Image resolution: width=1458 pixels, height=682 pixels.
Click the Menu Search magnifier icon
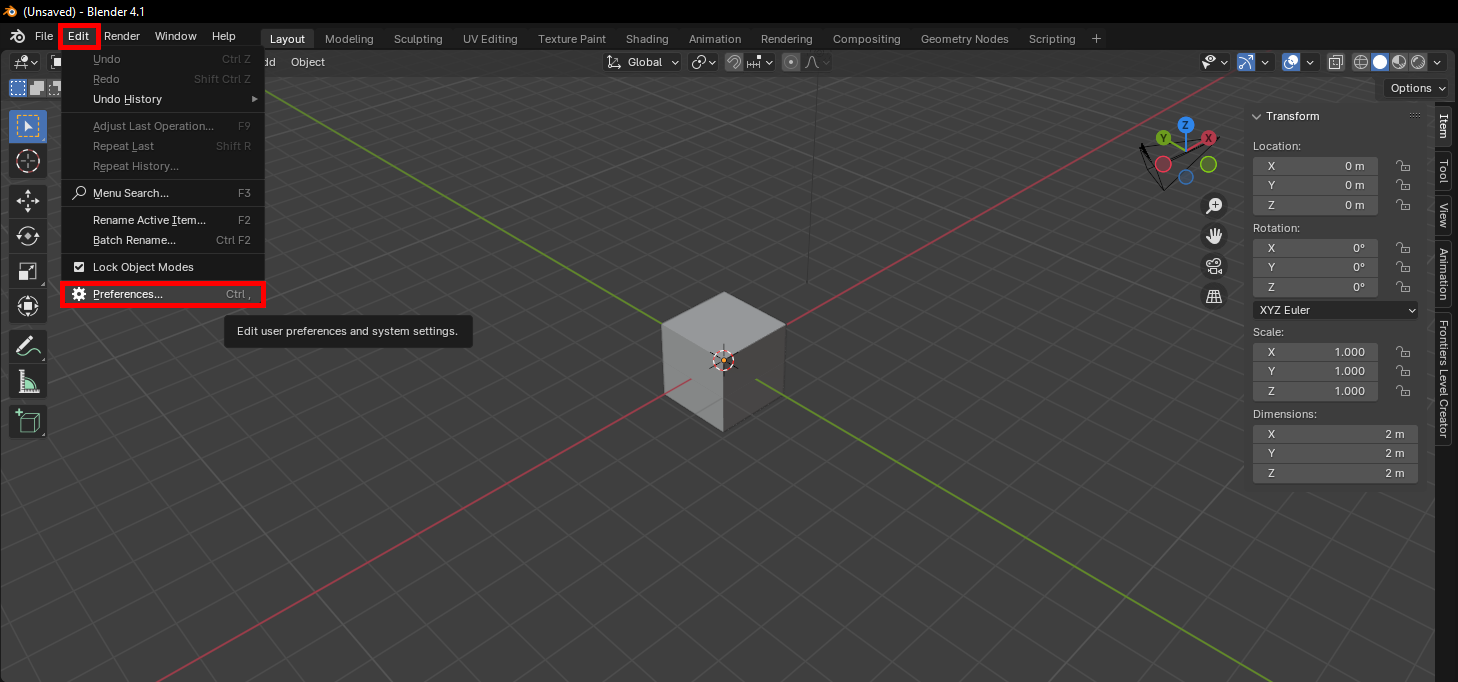pos(79,193)
